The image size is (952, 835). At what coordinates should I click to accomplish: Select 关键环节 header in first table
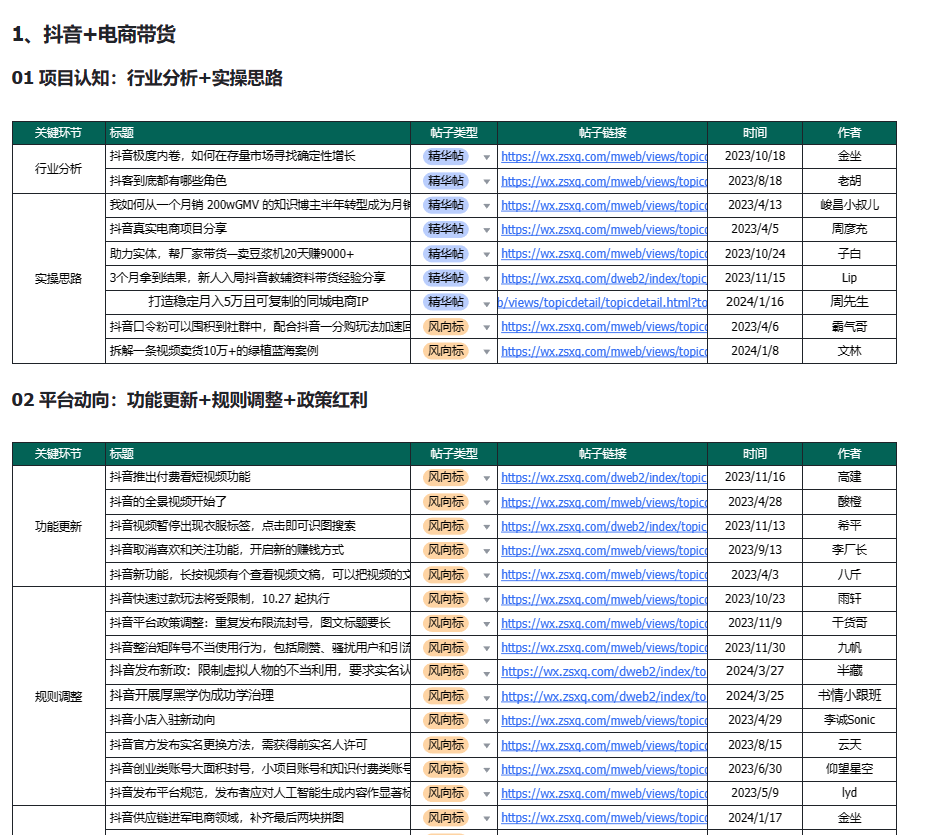click(58, 133)
